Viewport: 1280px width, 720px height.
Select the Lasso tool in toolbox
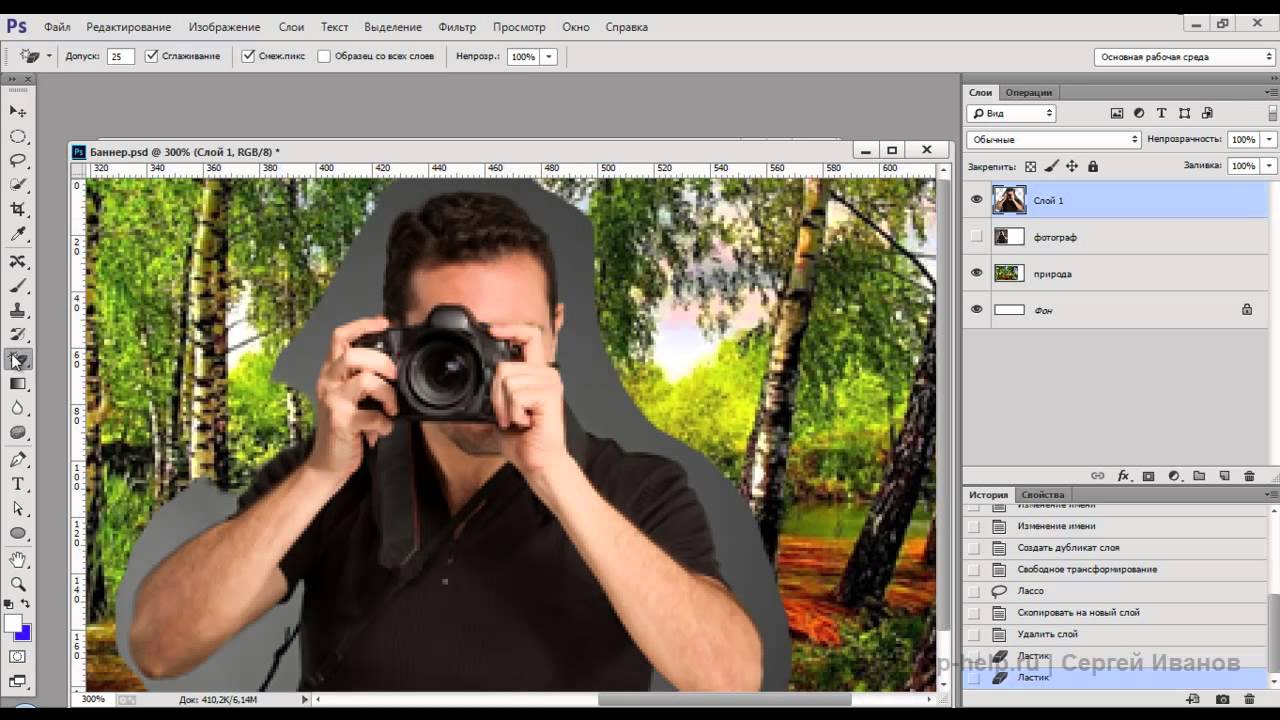coord(18,160)
